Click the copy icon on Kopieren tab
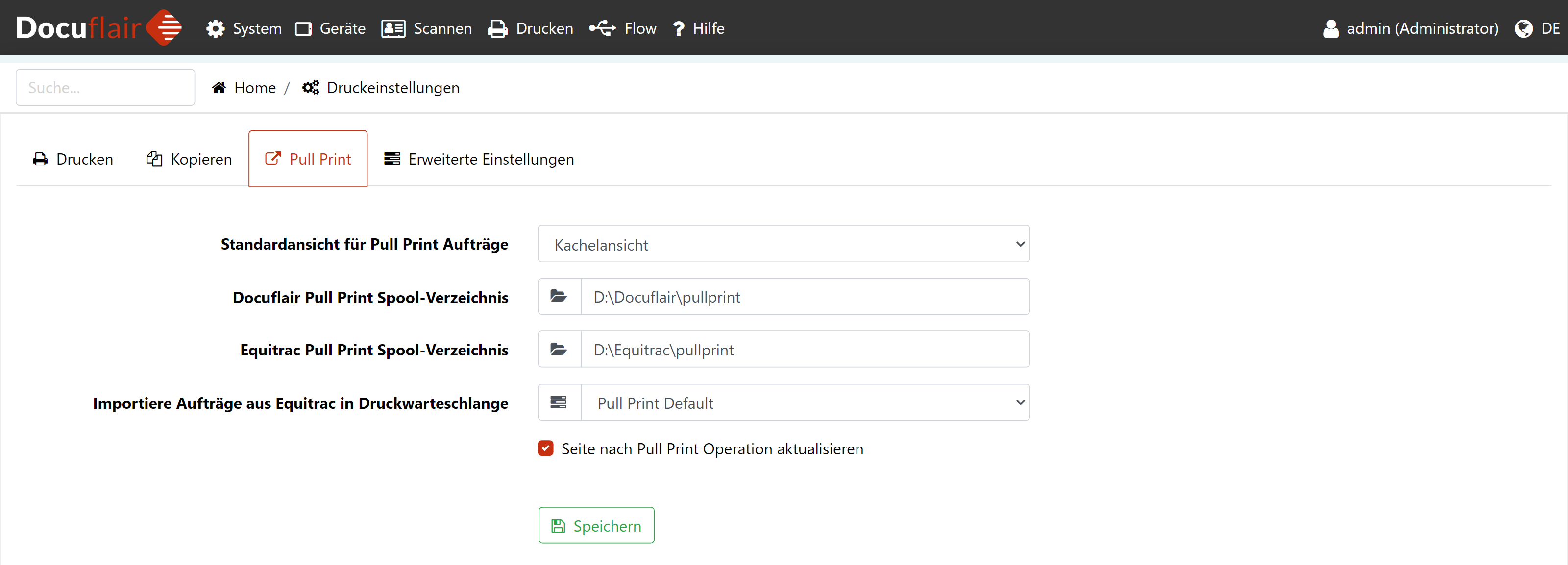The width and height of the screenshot is (1568, 565). 154,159
